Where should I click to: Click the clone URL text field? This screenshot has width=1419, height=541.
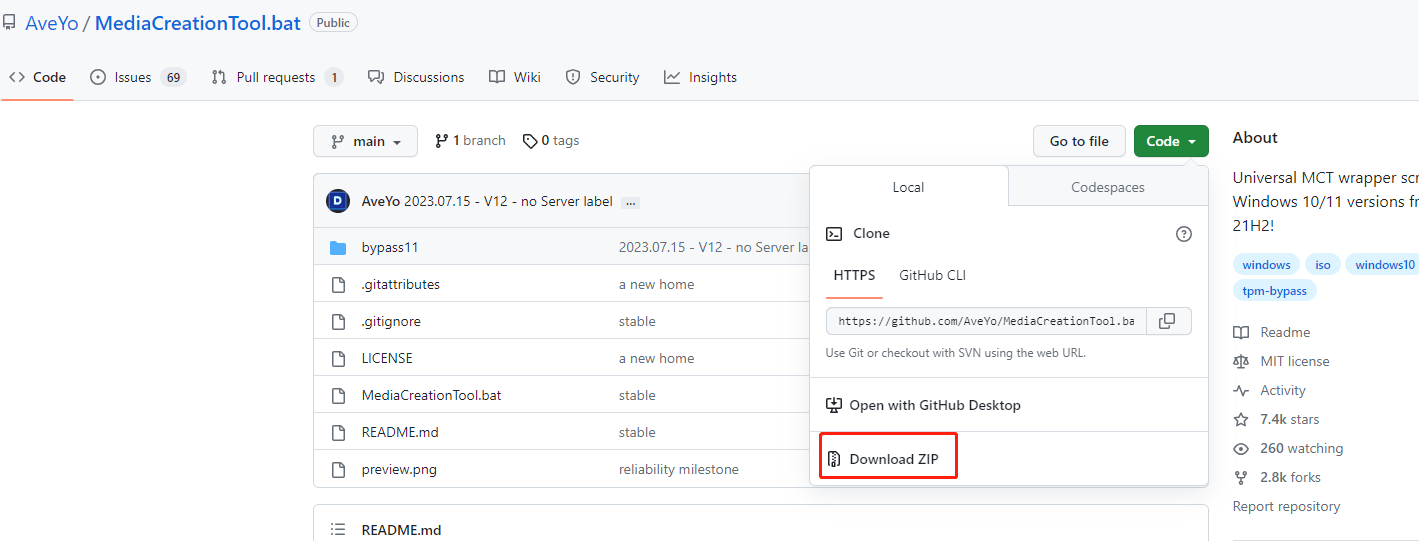coord(985,321)
